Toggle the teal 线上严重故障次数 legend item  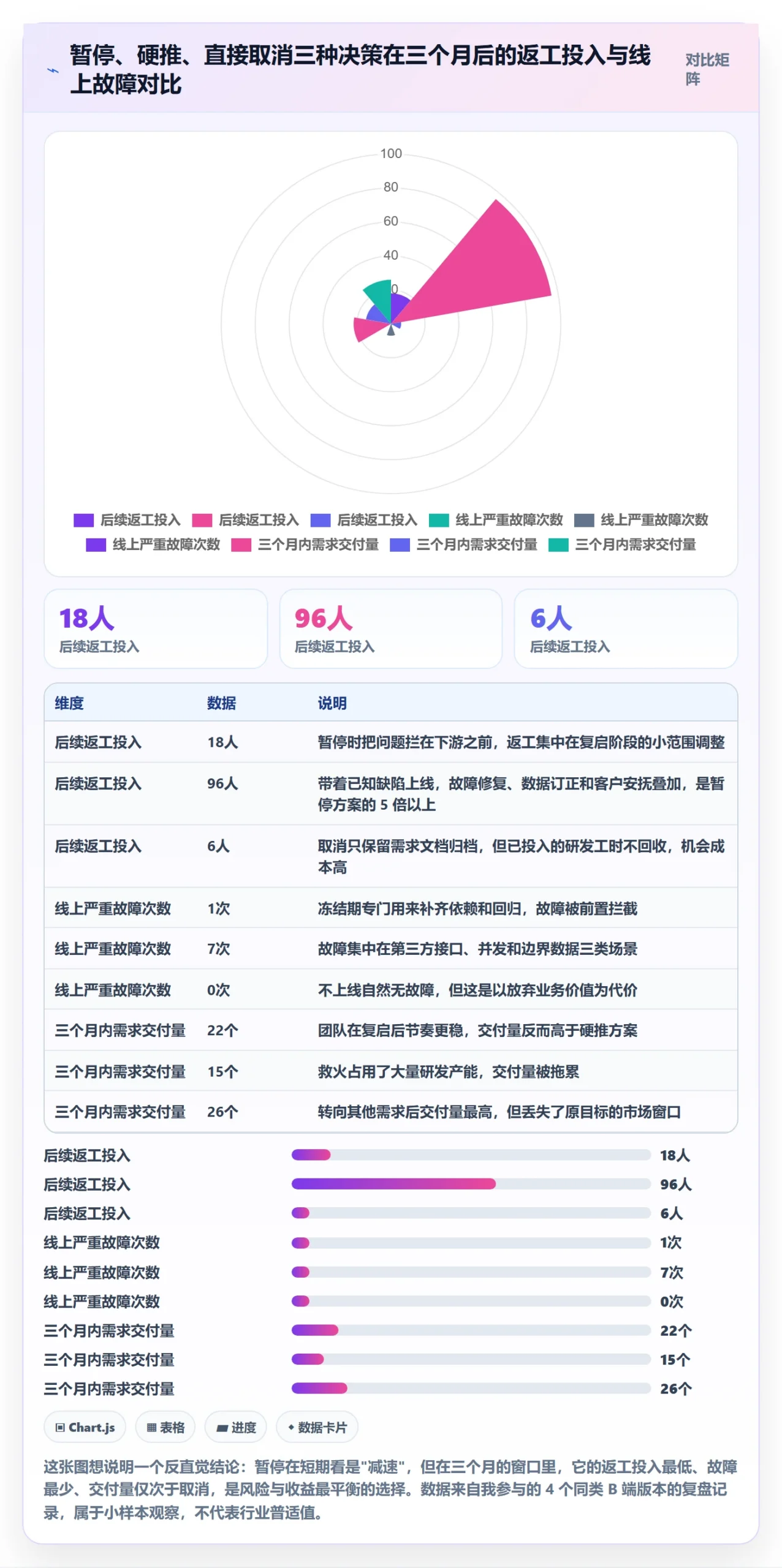(496, 520)
